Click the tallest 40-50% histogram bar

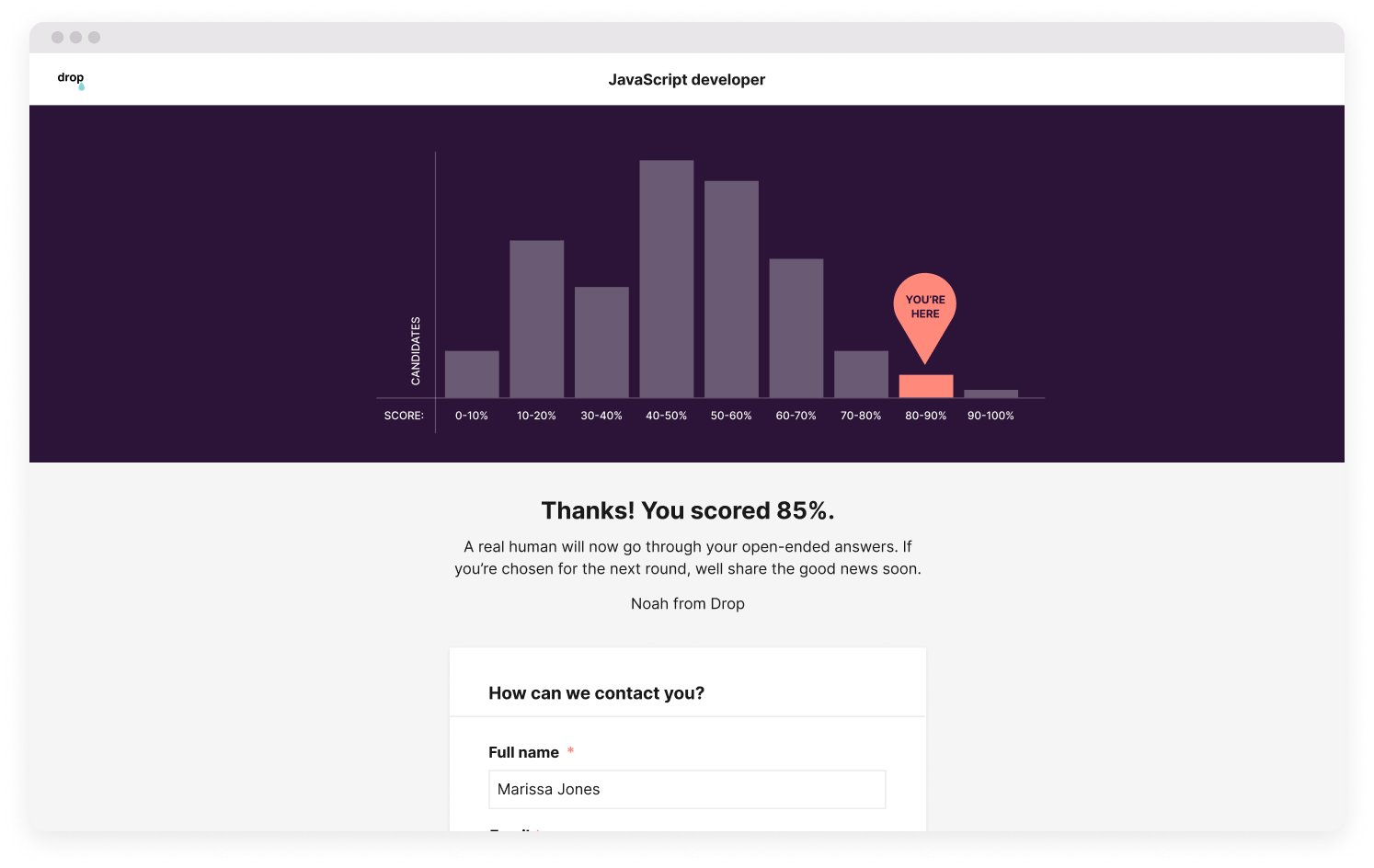667,280
